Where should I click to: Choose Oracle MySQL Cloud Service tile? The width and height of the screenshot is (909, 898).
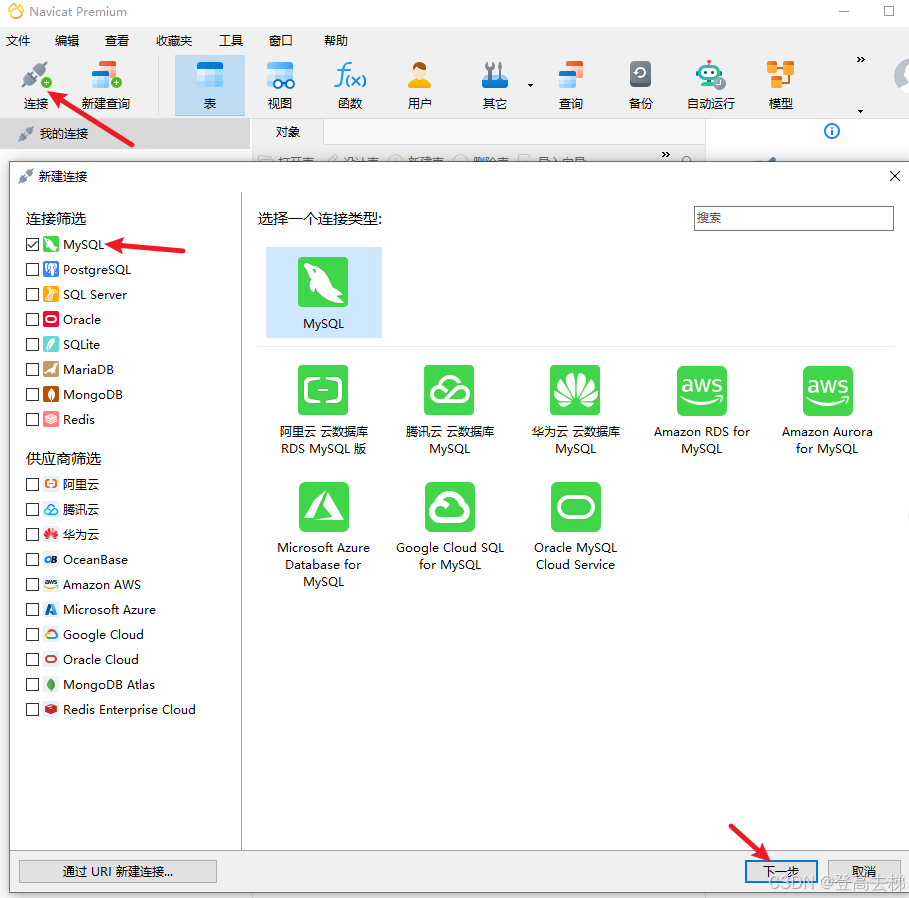(x=575, y=526)
